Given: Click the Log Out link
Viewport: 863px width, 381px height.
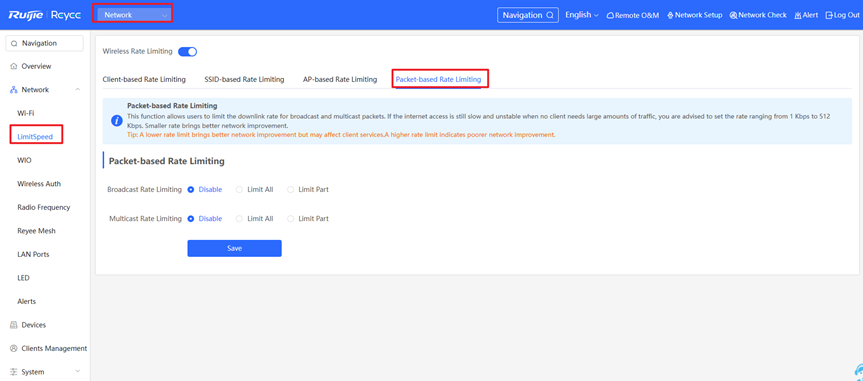Looking at the screenshot, I should pyautogui.click(x=843, y=15).
